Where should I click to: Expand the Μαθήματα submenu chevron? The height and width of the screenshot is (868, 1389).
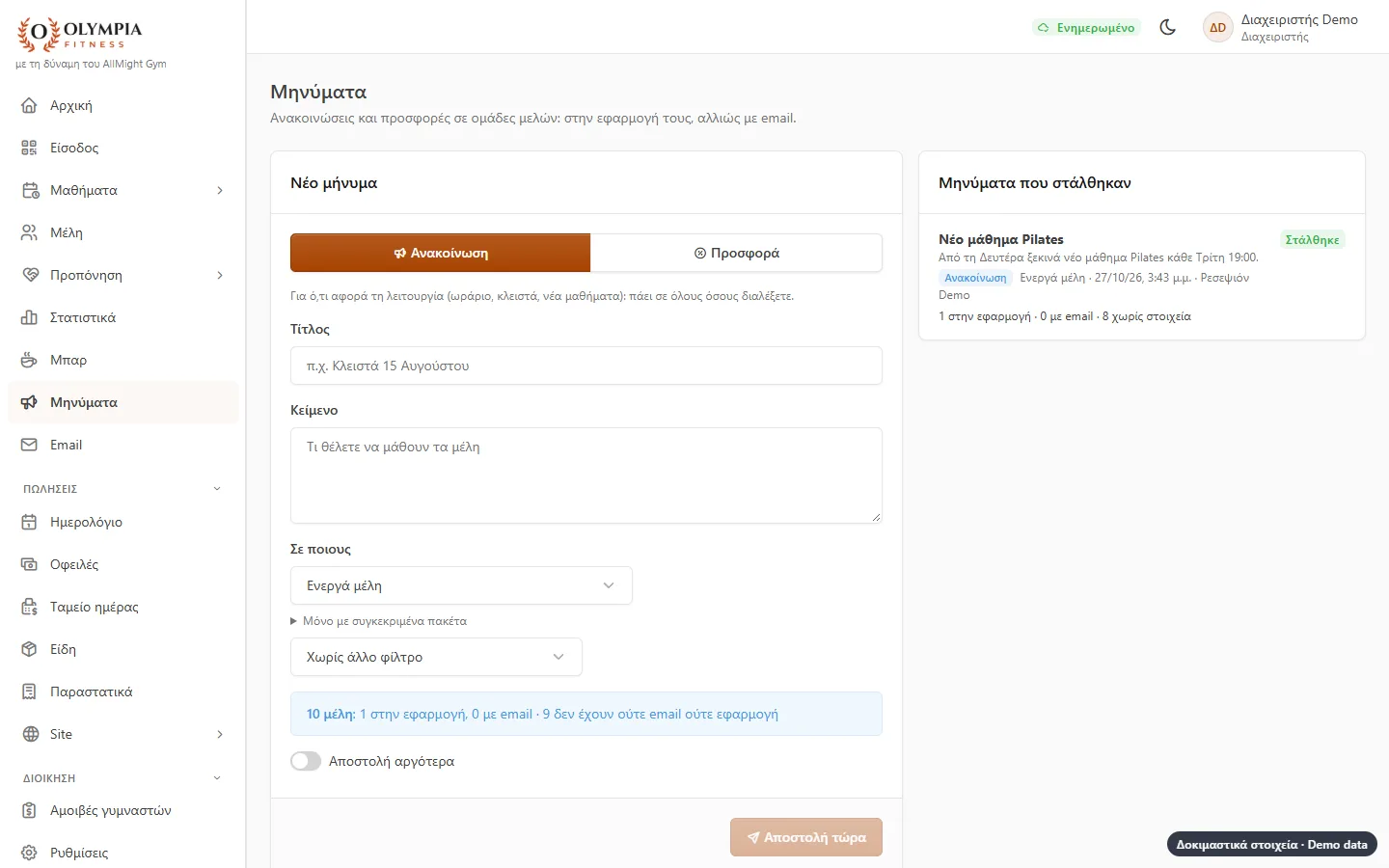tap(220, 190)
